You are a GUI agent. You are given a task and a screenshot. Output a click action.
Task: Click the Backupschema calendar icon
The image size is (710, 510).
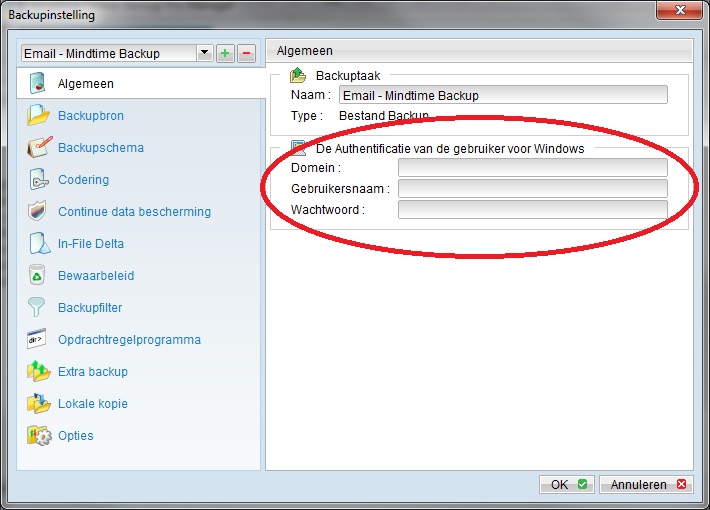pyautogui.click(x=39, y=147)
